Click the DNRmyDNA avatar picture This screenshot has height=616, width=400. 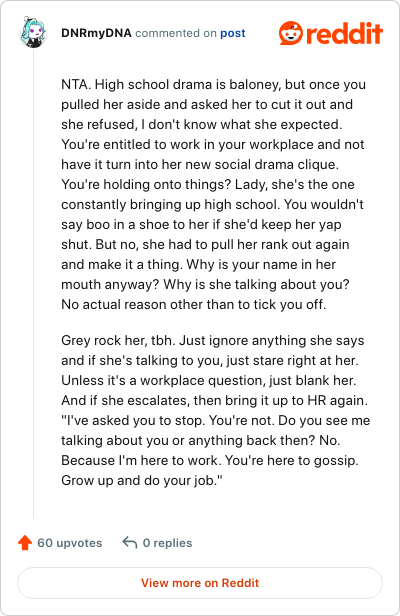[33, 33]
